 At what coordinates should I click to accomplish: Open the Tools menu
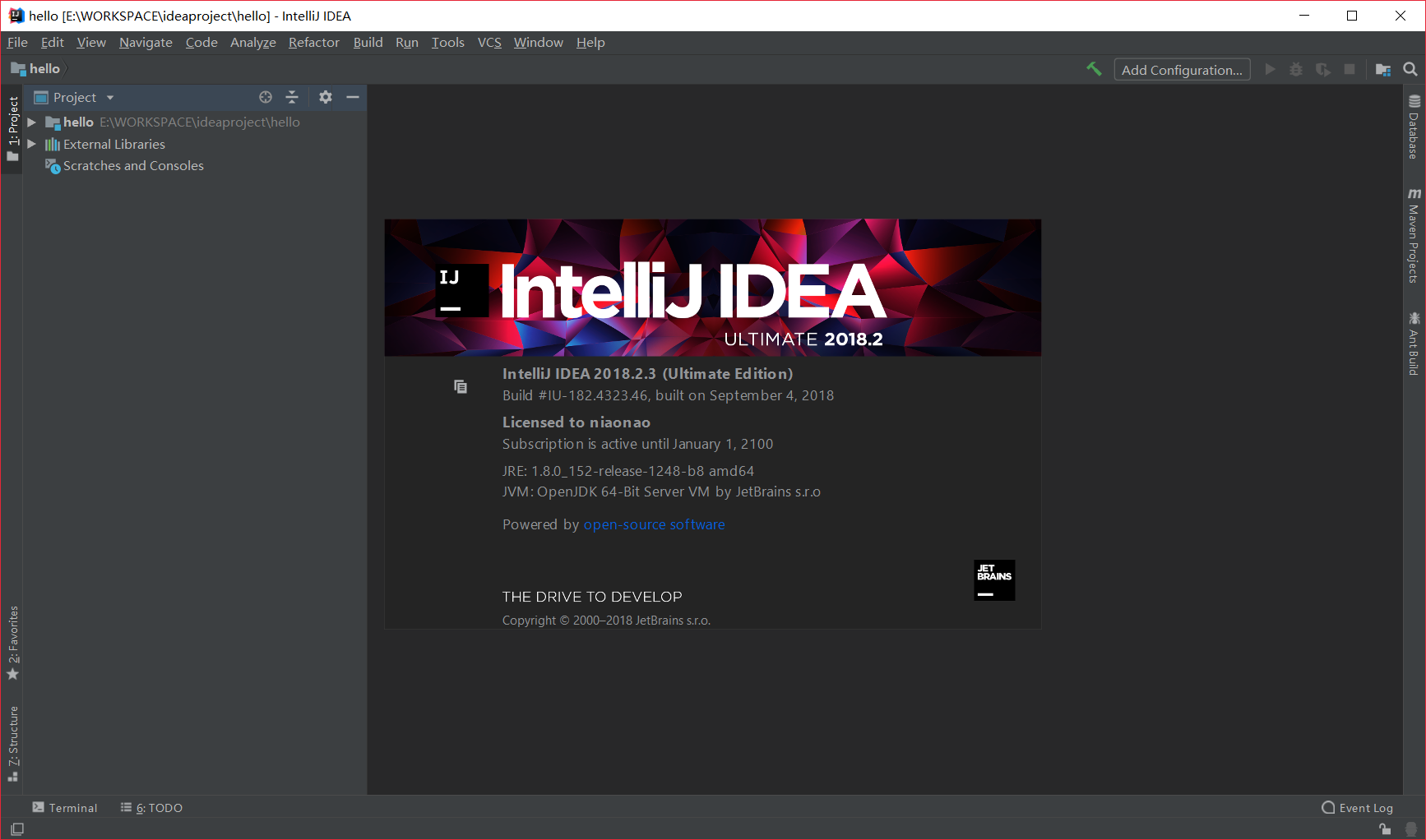pyautogui.click(x=448, y=43)
